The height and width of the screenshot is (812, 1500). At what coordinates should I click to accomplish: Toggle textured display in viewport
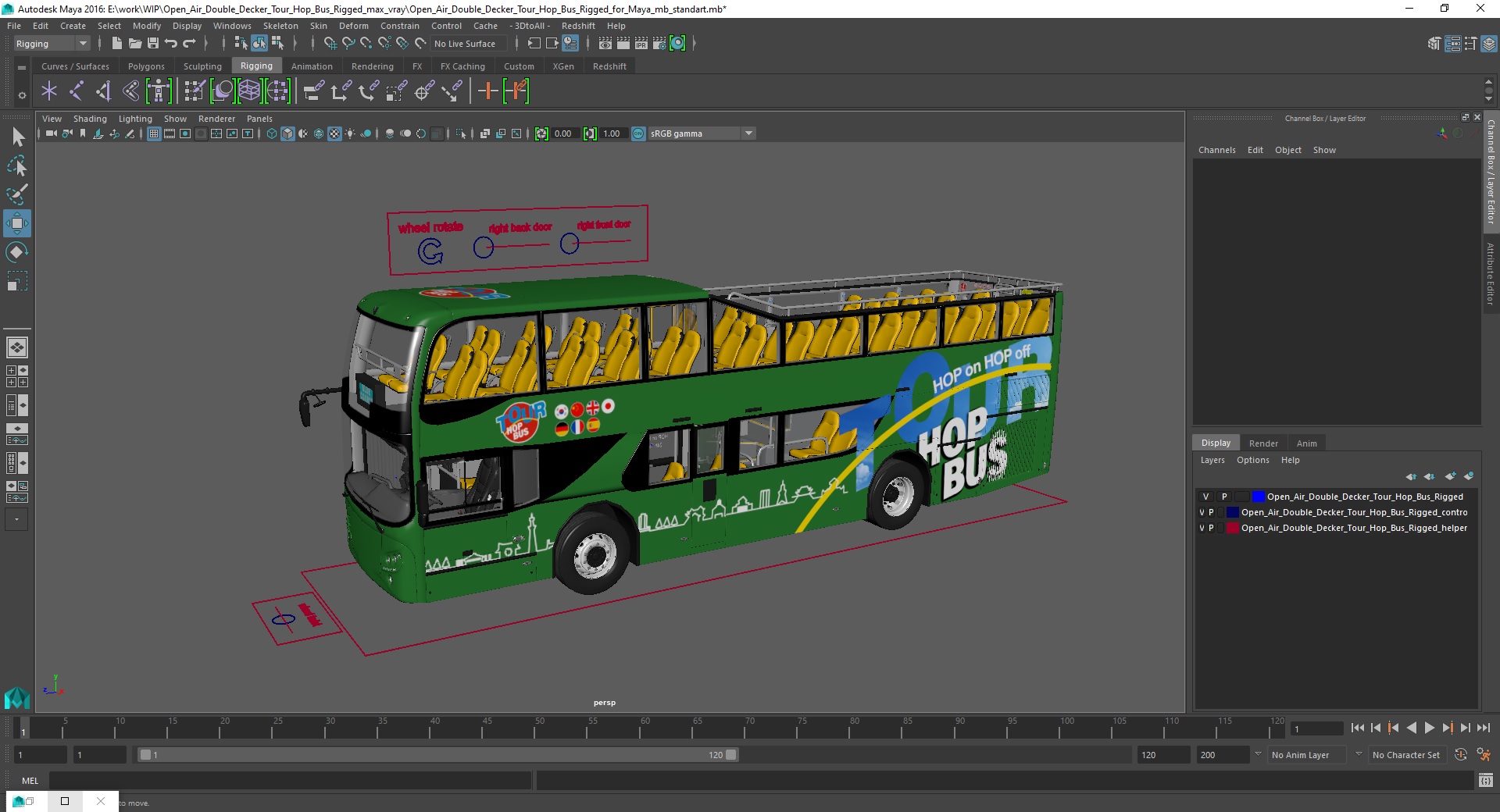334,134
